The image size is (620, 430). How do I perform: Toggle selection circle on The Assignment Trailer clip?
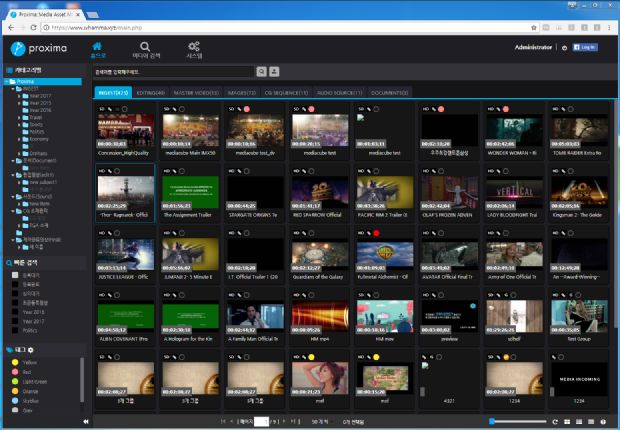(182, 171)
